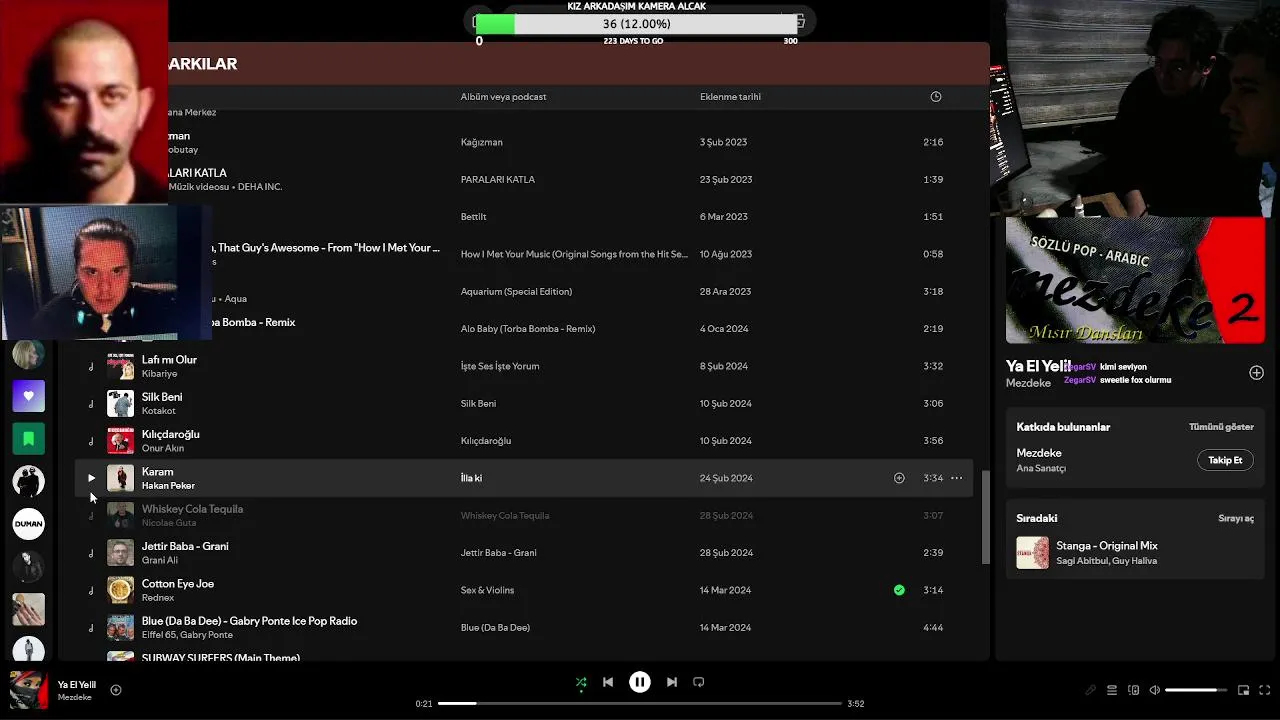Click Tümünü göster link

pyautogui.click(x=1221, y=427)
